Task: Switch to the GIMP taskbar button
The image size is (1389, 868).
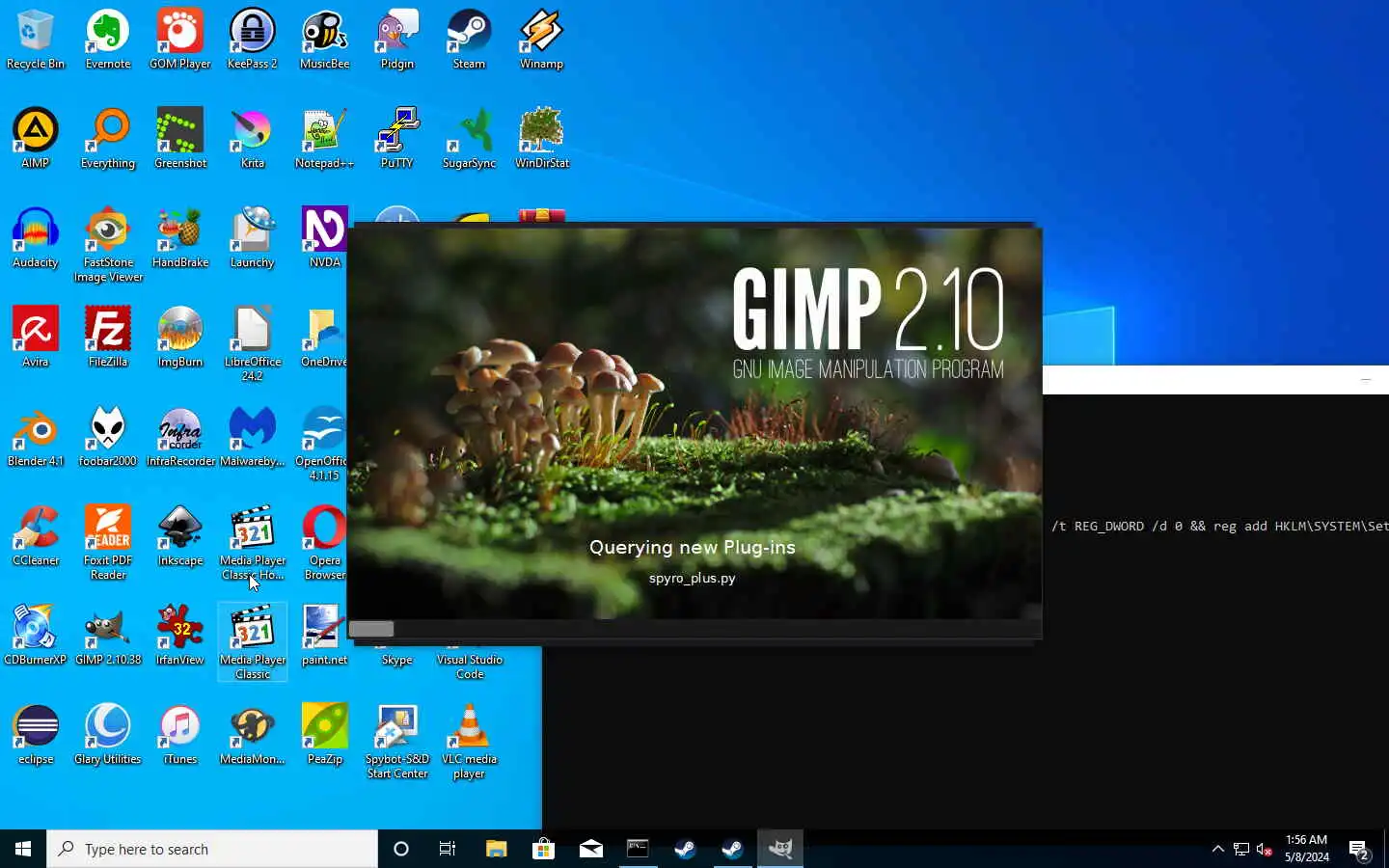Action: pyautogui.click(x=779, y=849)
